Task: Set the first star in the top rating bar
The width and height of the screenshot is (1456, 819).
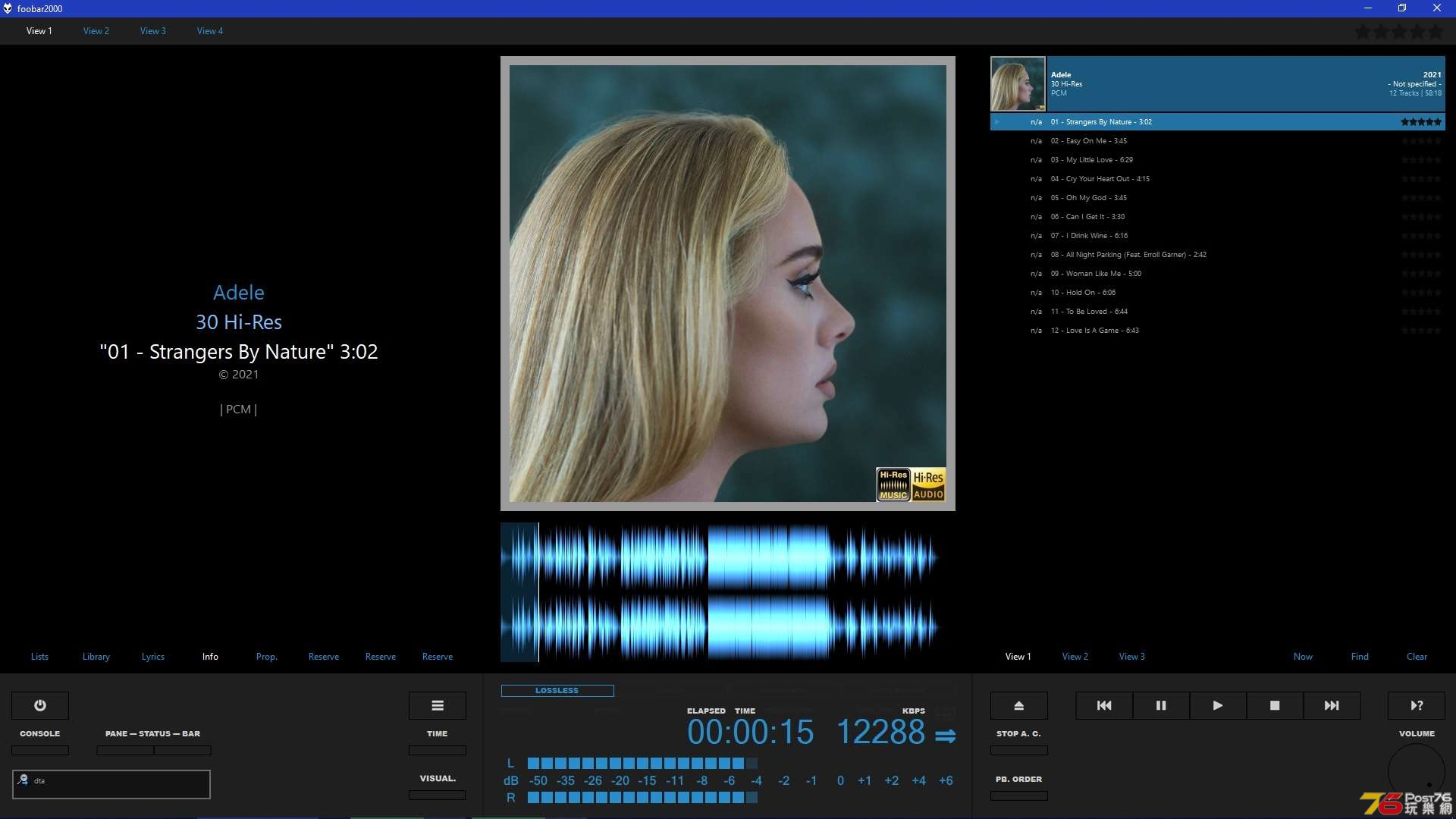Action: 1363,32
